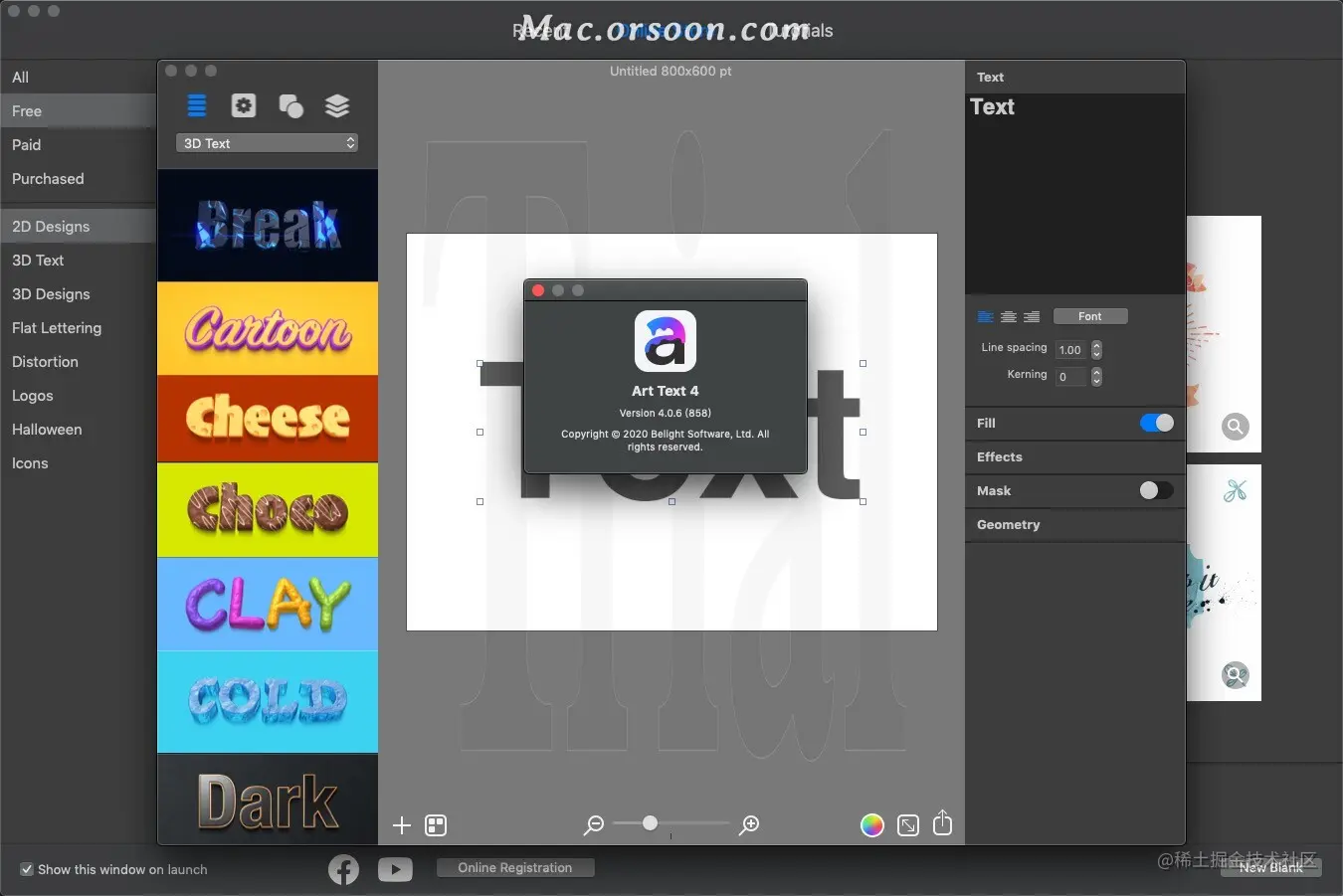Screen dimensions: 1343x896
Task: Open the Facebook link icon
Action: pos(344,869)
